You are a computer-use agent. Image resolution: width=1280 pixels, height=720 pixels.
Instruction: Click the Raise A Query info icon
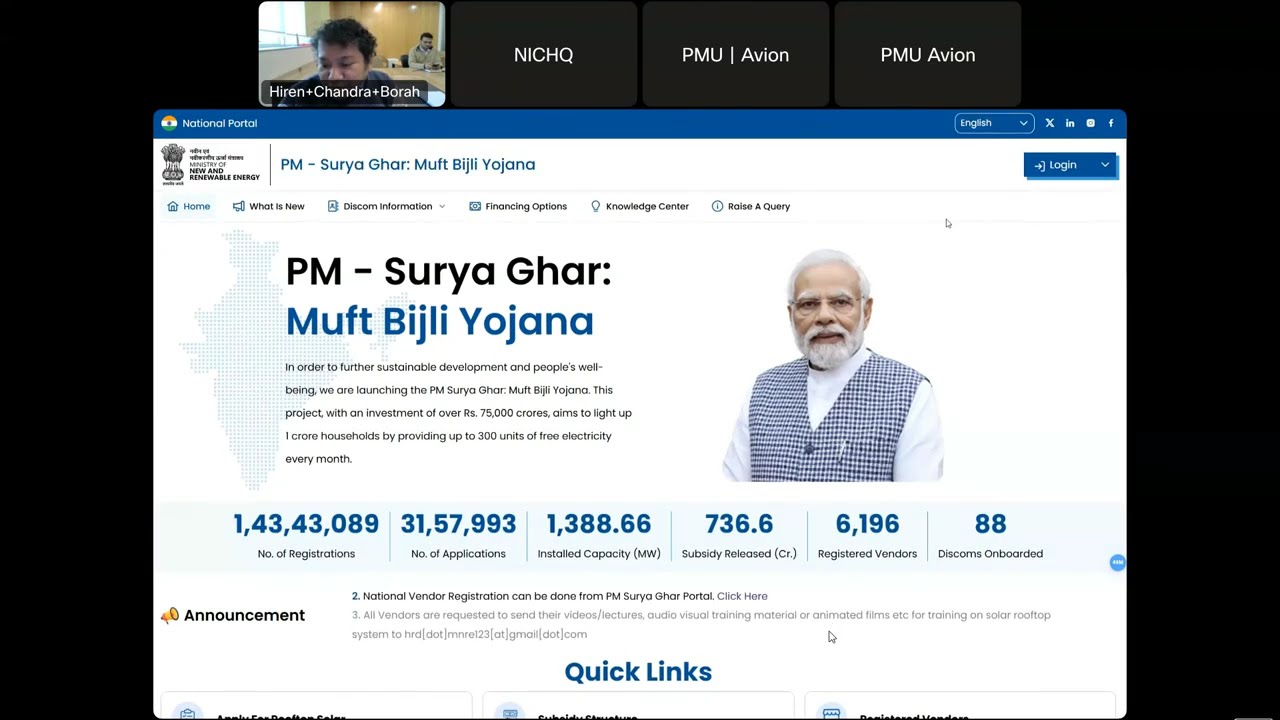[x=717, y=206]
